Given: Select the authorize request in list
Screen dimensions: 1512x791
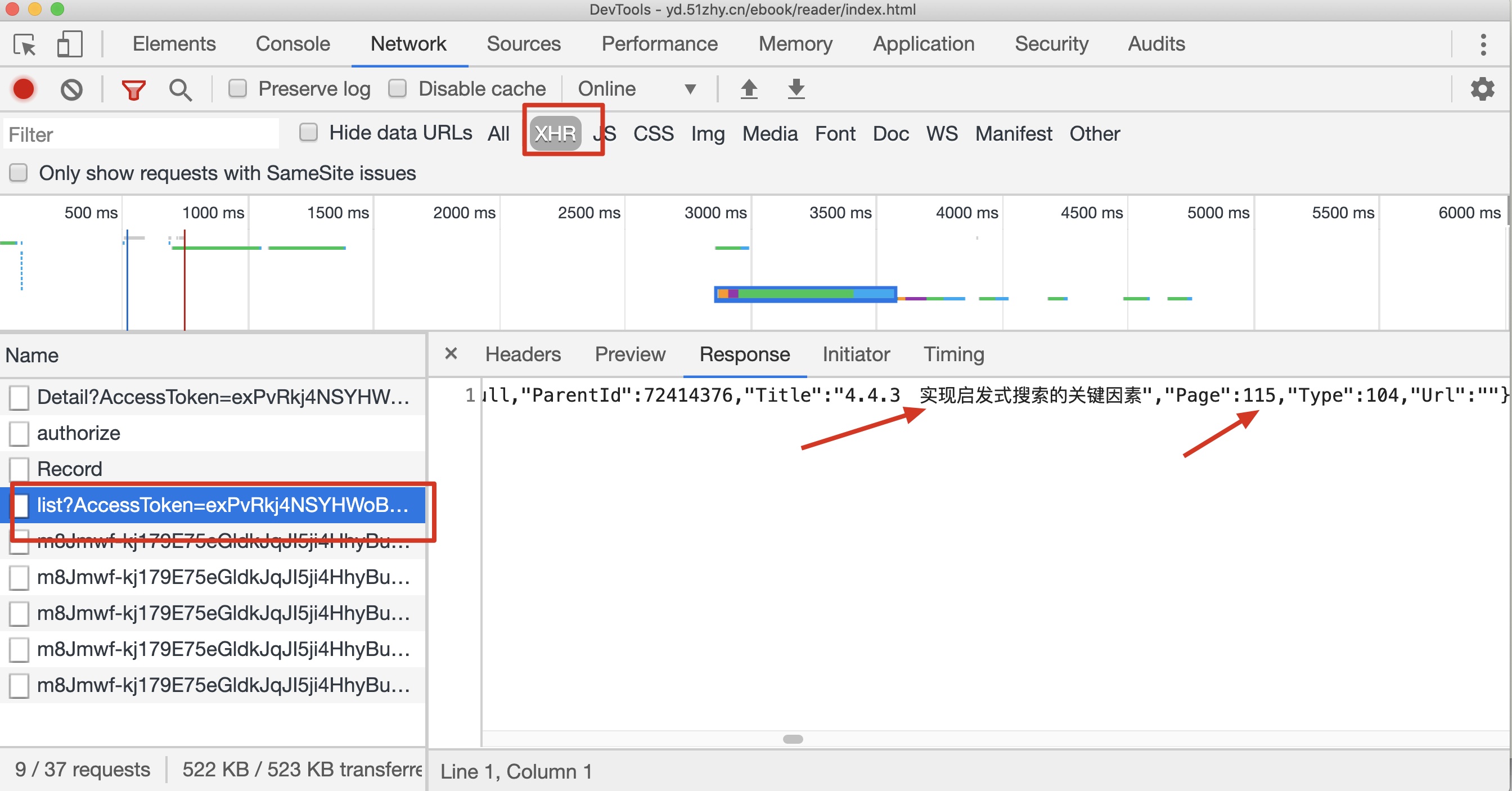Looking at the screenshot, I should pos(79,433).
